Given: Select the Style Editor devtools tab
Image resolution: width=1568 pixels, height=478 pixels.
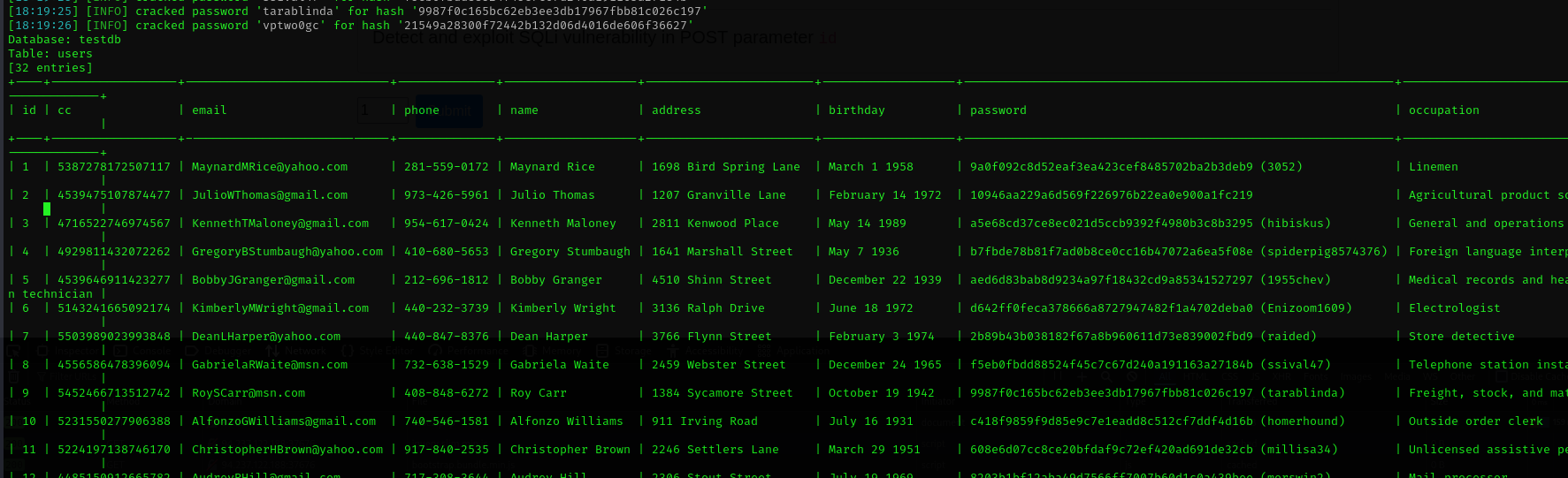Looking at the screenshot, I should (x=384, y=351).
